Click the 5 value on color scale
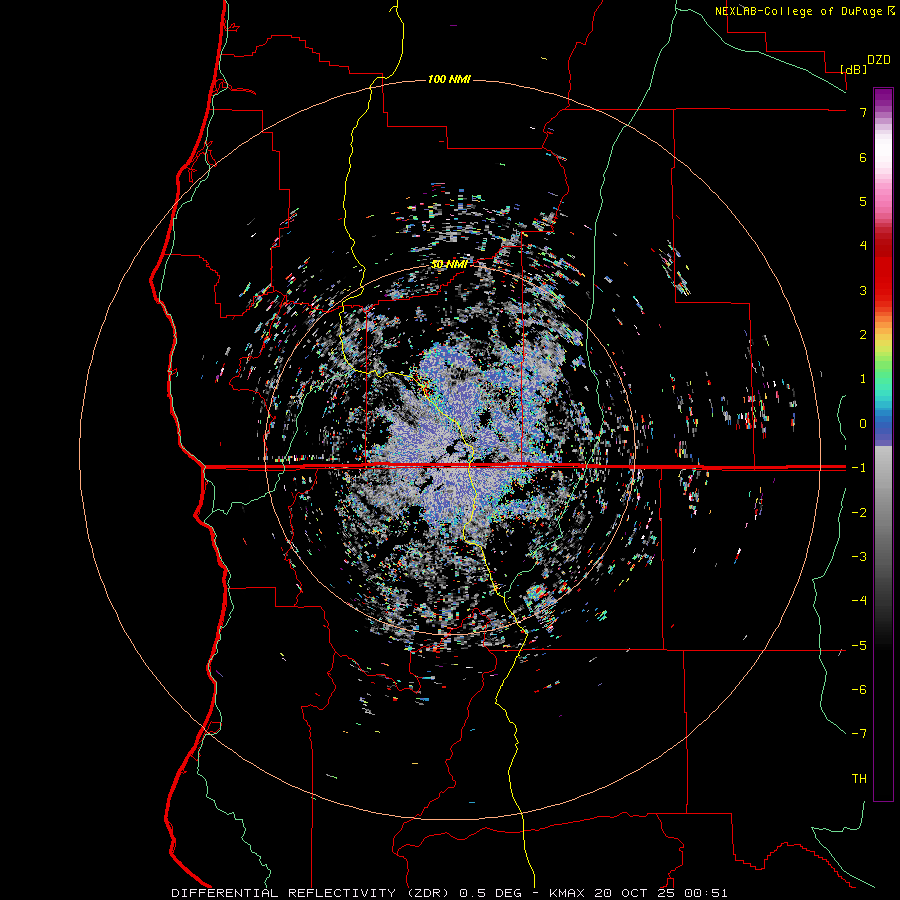This screenshot has height=900, width=900. point(863,201)
